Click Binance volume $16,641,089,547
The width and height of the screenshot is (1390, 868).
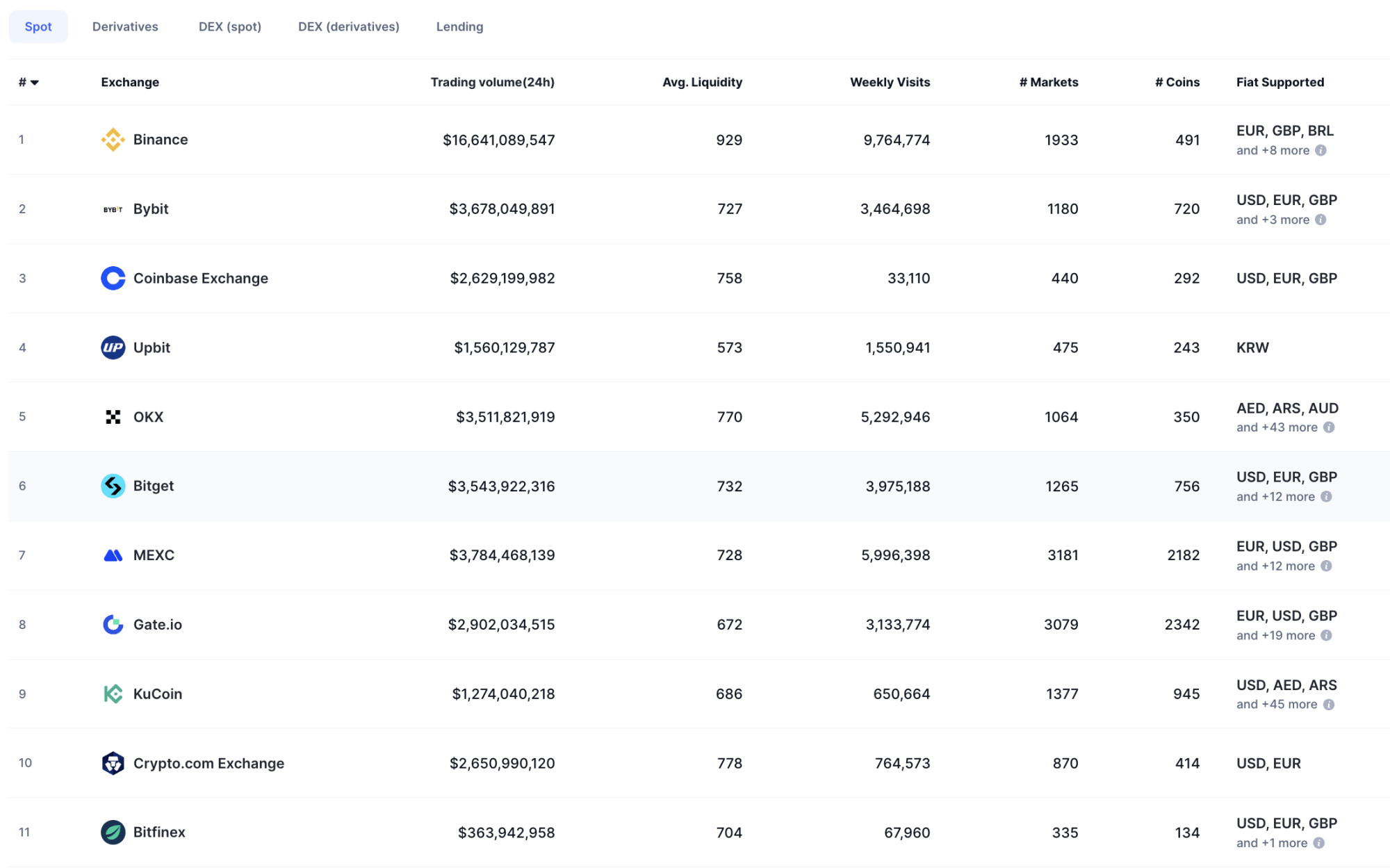click(x=499, y=140)
